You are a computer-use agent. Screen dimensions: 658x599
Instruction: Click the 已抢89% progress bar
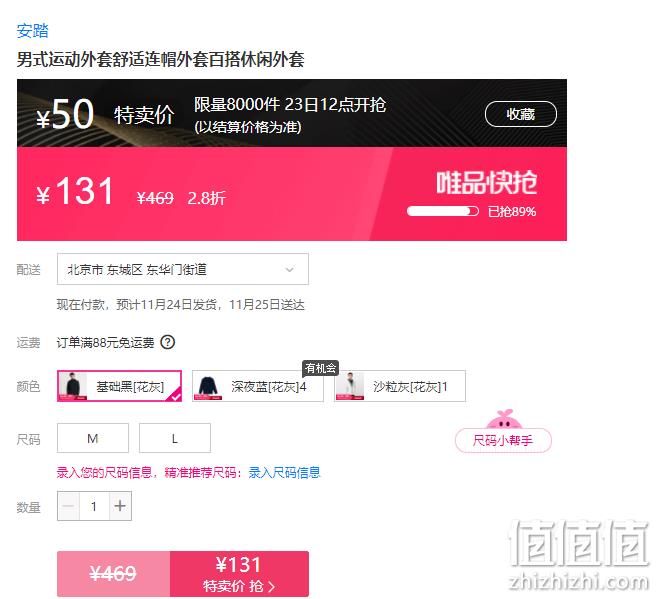[x=443, y=211]
